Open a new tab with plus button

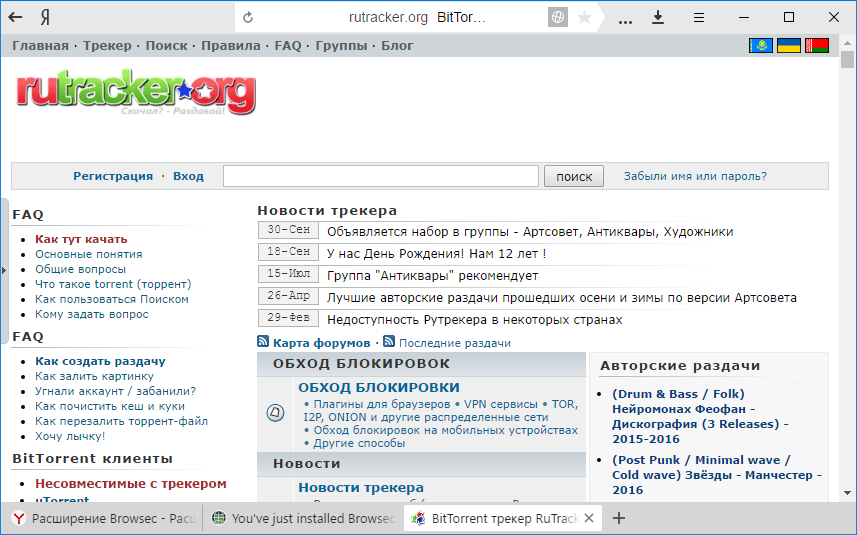(619, 518)
